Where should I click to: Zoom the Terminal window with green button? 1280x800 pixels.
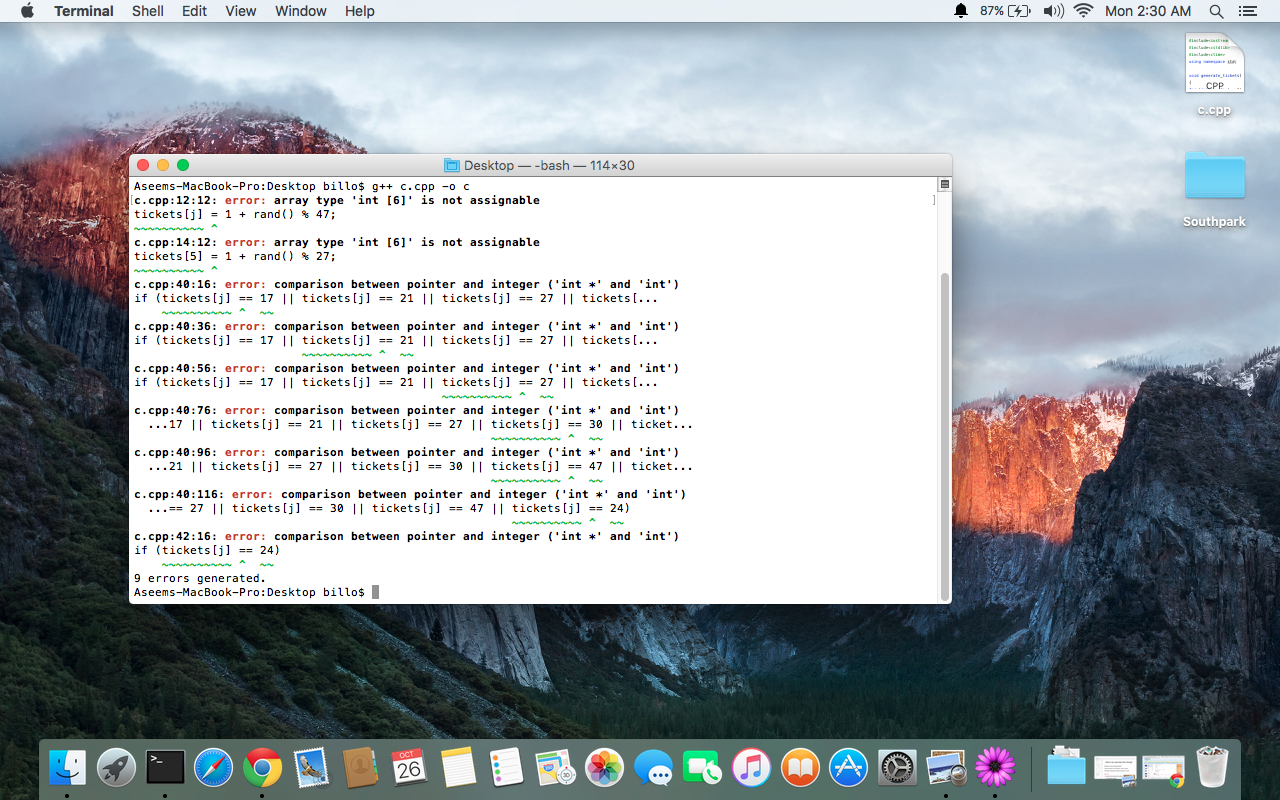click(x=183, y=165)
